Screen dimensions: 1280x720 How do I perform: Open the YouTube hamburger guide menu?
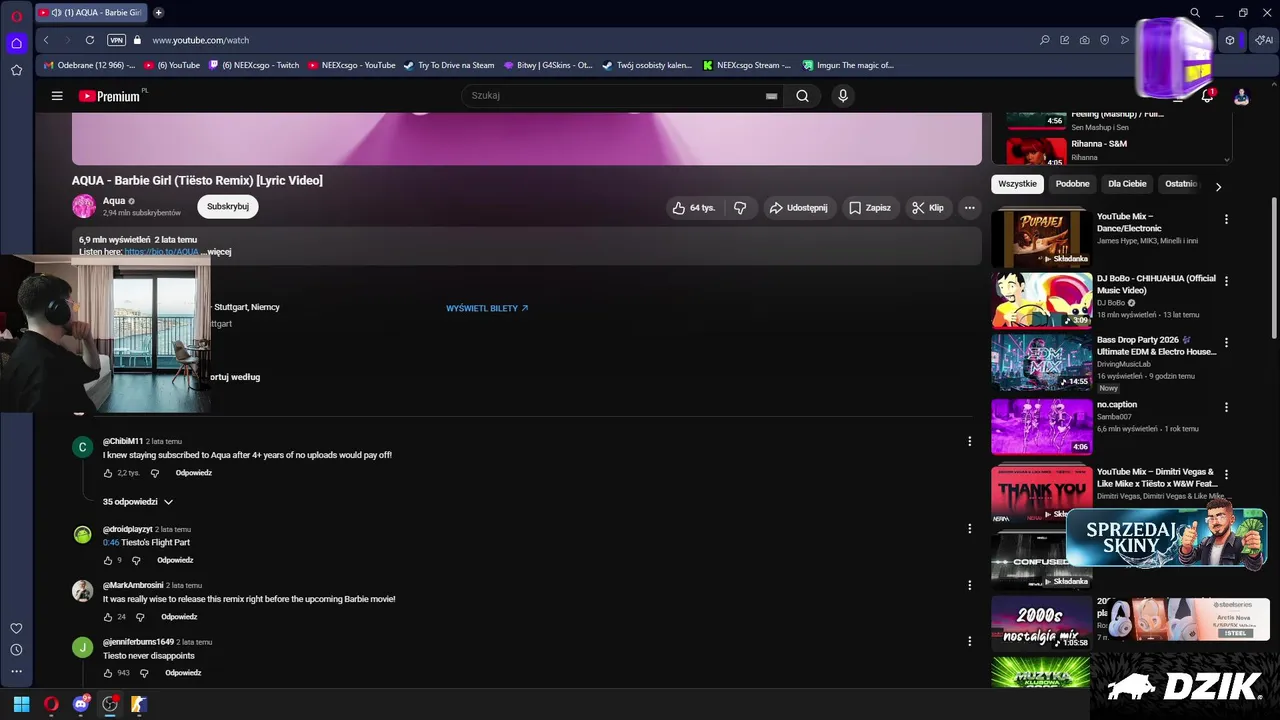click(57, 96)
